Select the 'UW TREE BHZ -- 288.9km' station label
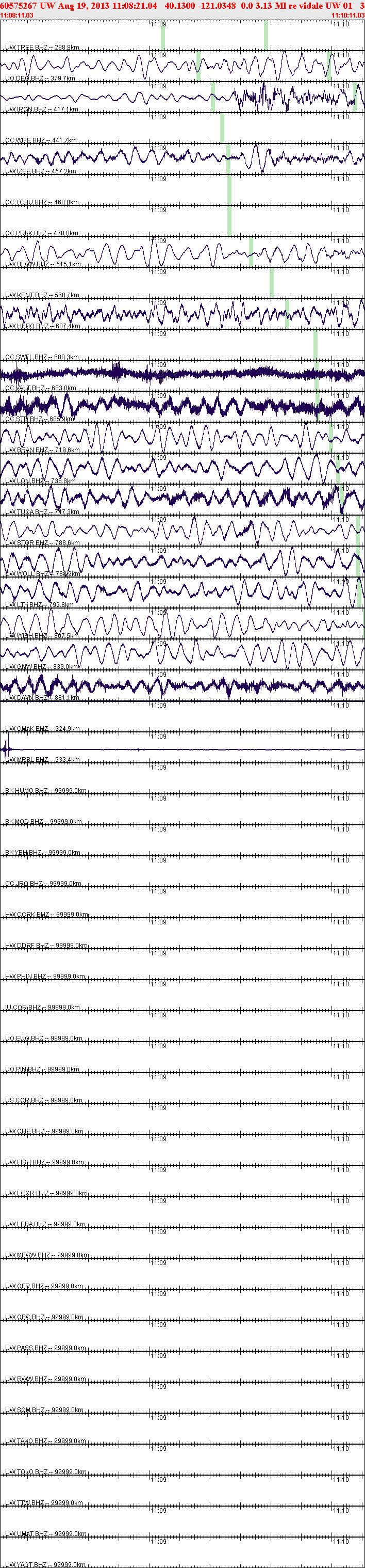Image resolution: width=365 pixels, height=1568 pixels. click(42, 47)
